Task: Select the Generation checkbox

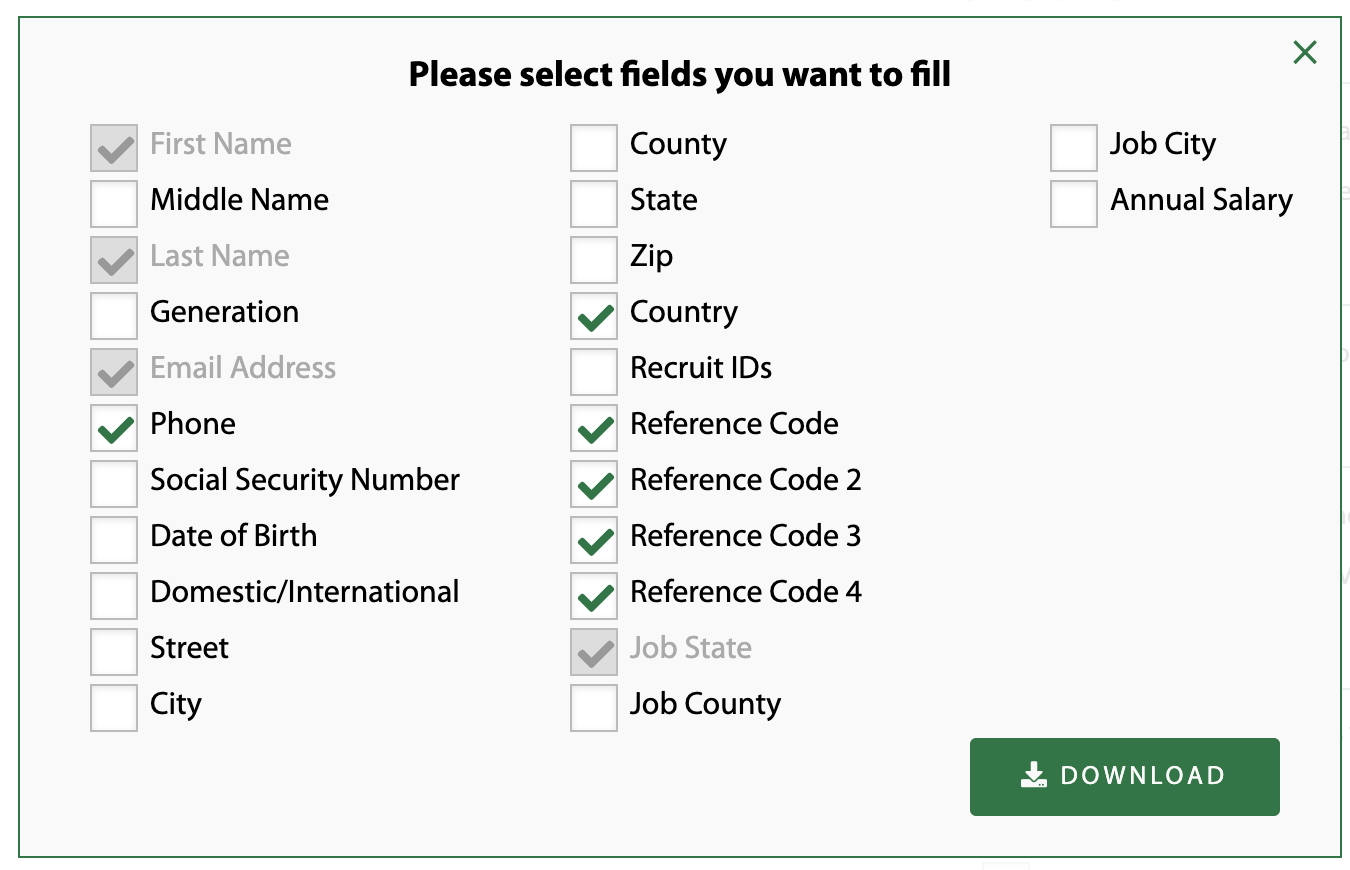Action: click(114, 316)
